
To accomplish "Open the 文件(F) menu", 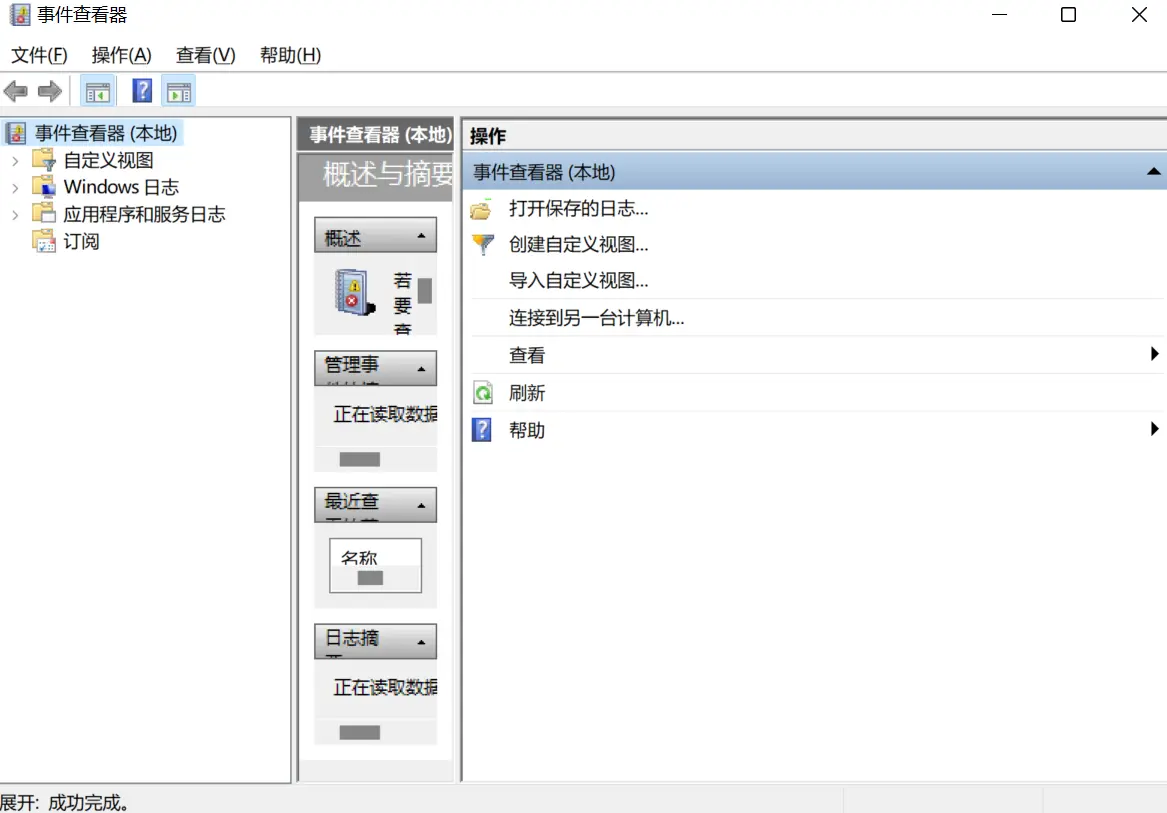I will pos(39,55).
